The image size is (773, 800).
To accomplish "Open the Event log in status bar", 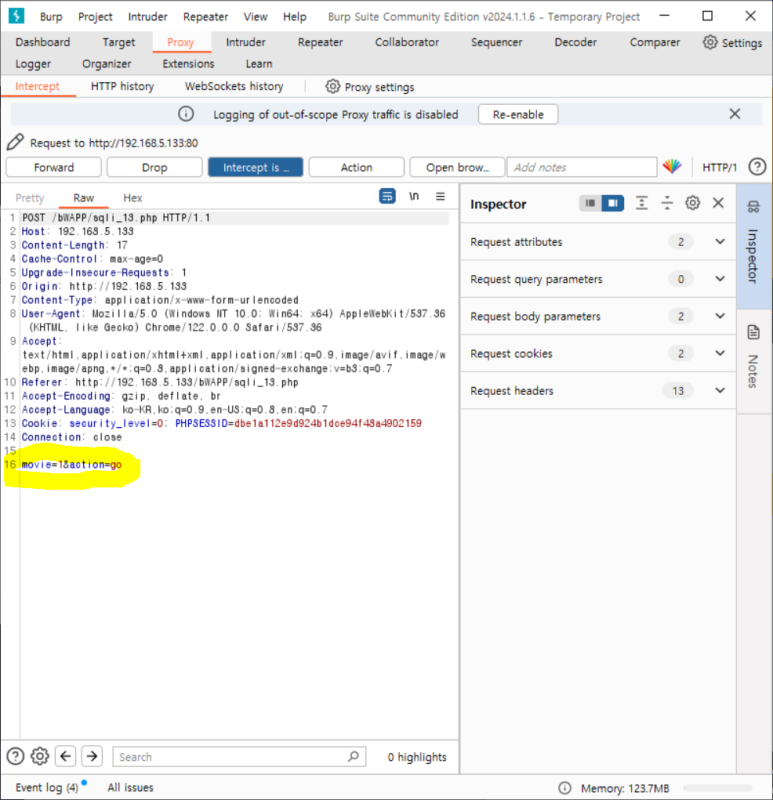I will (x=46, y=787).
